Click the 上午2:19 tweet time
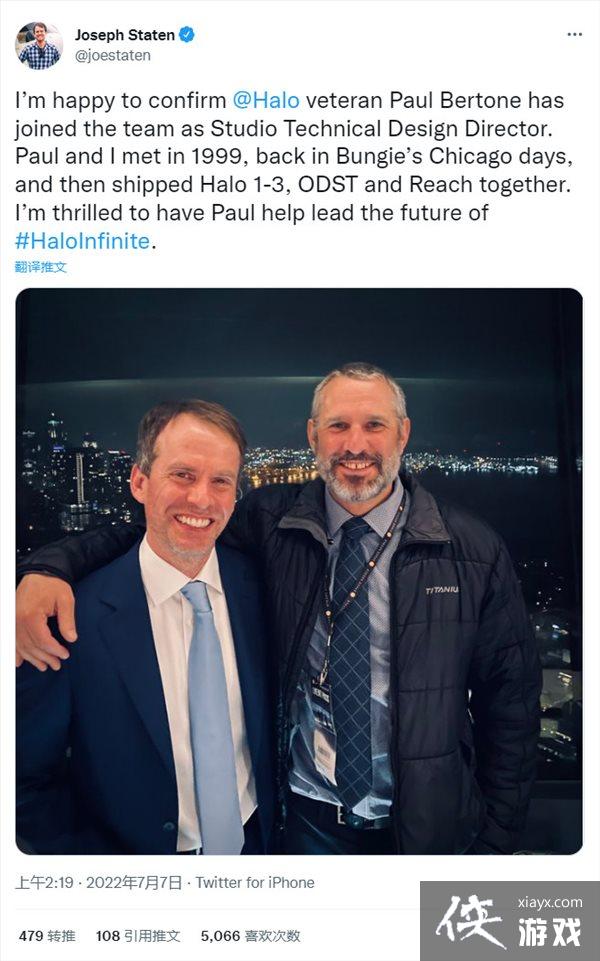Viewport: 600px width, 961px height. click(x=43, y=883)
